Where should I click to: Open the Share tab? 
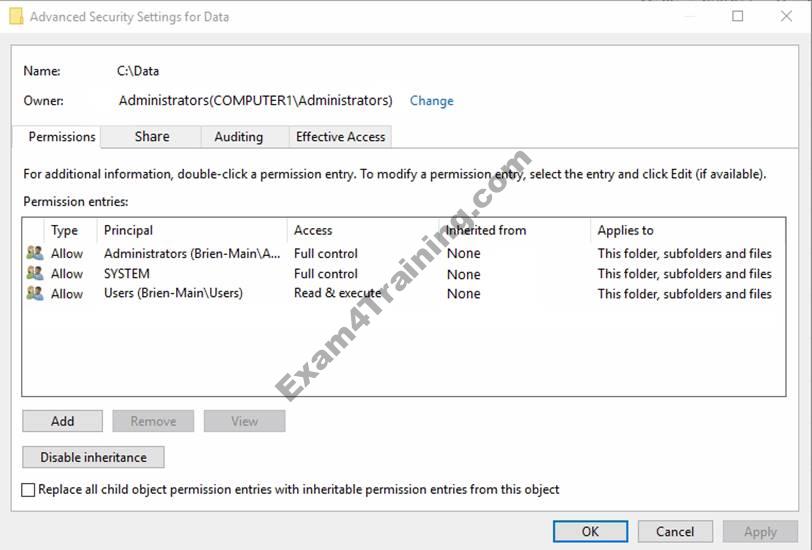152,137
